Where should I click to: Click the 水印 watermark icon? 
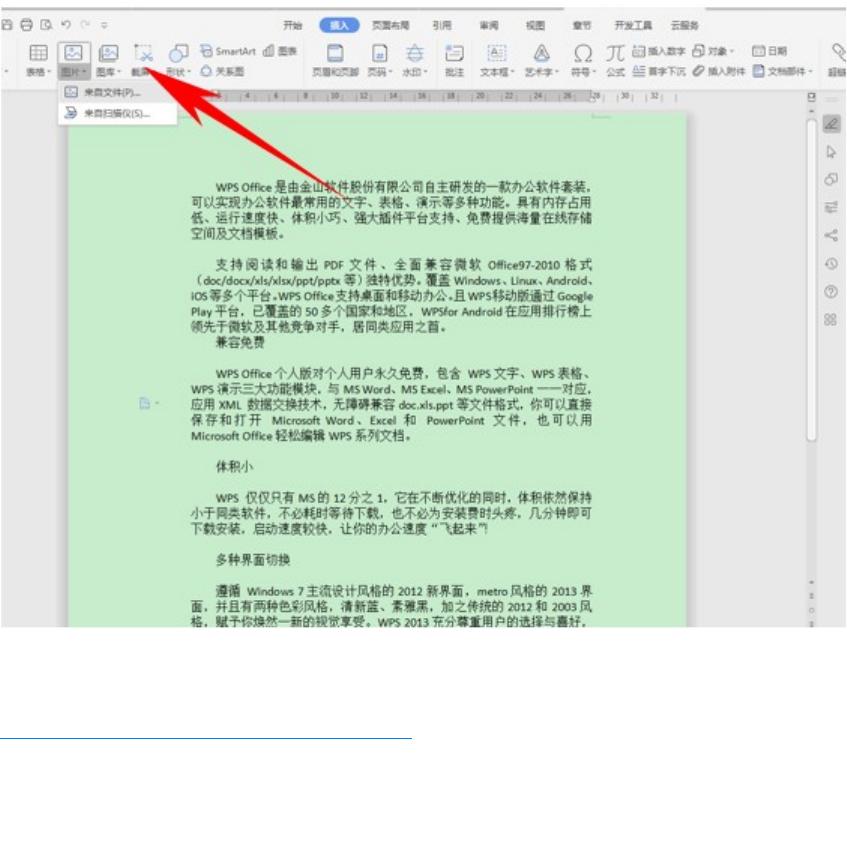coord(415,53)
